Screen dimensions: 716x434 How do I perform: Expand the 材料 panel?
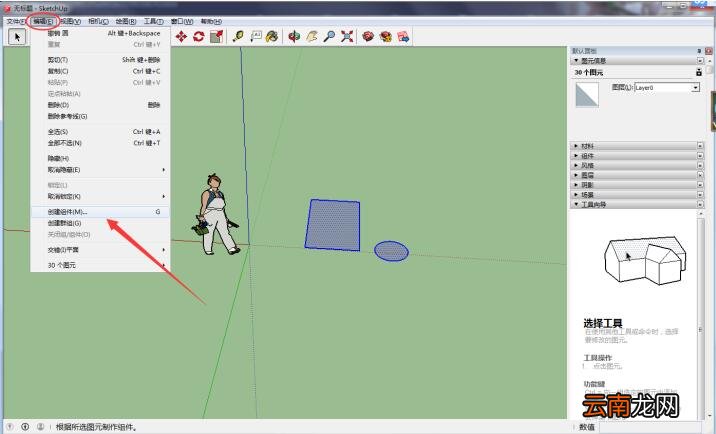pos(576,146)
